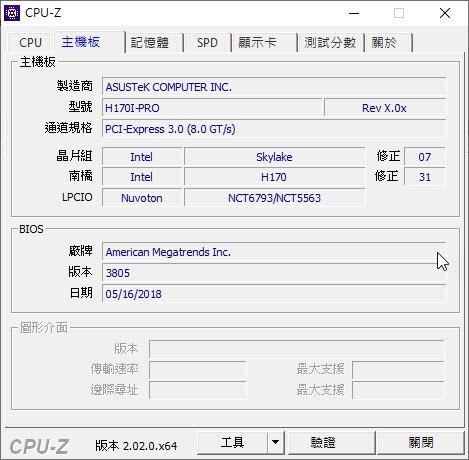469x460 pixels.
Task: Close the CPU-Z window via X
Action: tap(445, 13)
